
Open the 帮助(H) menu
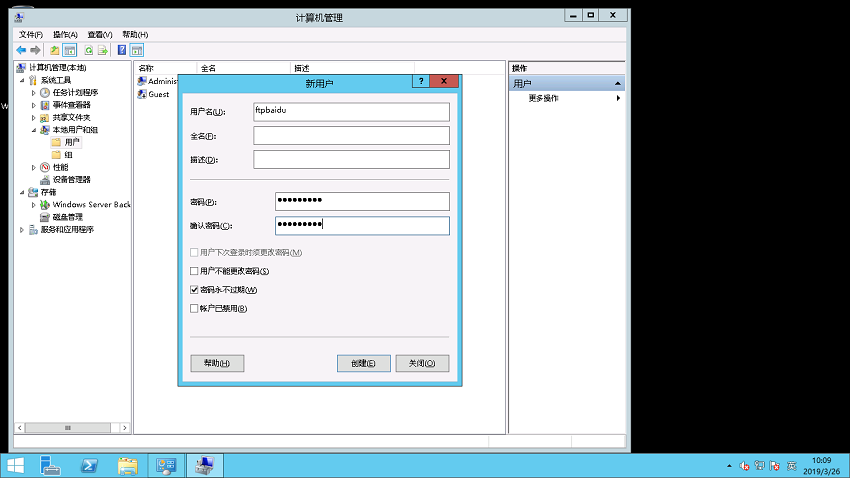135,35
